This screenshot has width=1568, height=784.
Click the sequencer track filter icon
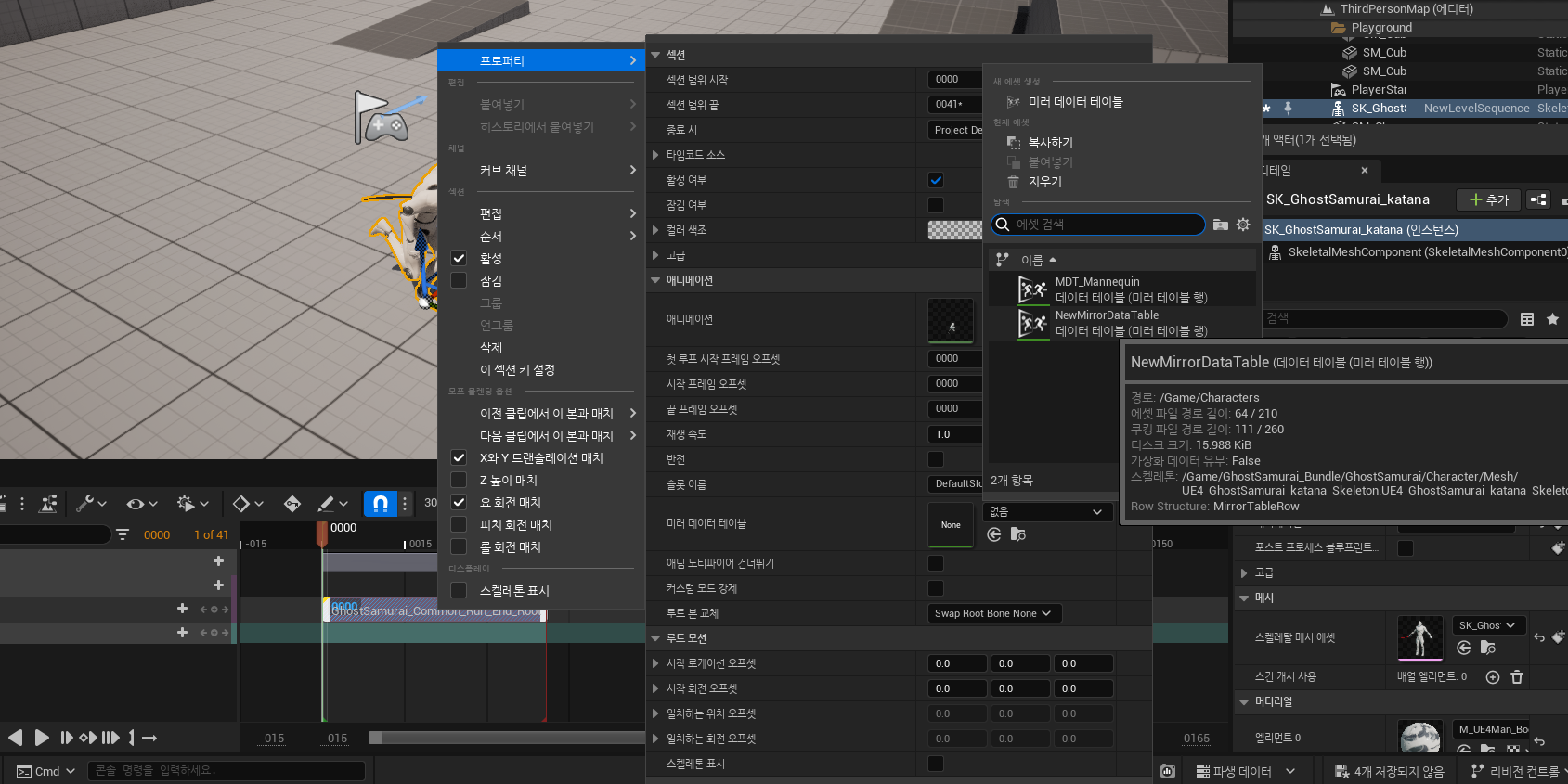(123, 534)
